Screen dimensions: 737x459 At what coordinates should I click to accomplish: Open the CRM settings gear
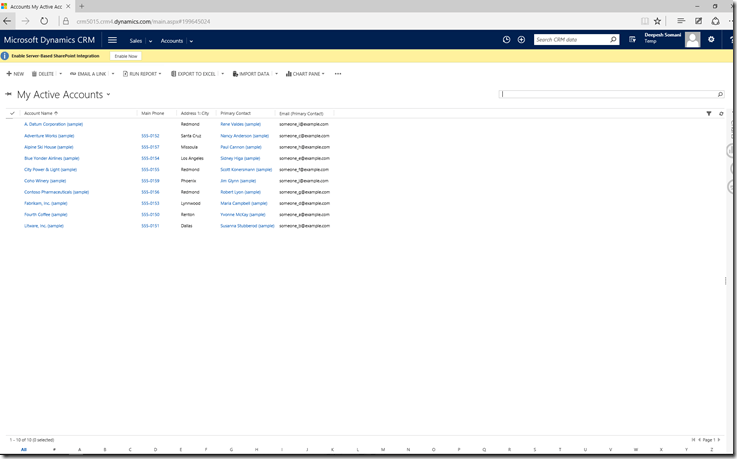point(711,40)
